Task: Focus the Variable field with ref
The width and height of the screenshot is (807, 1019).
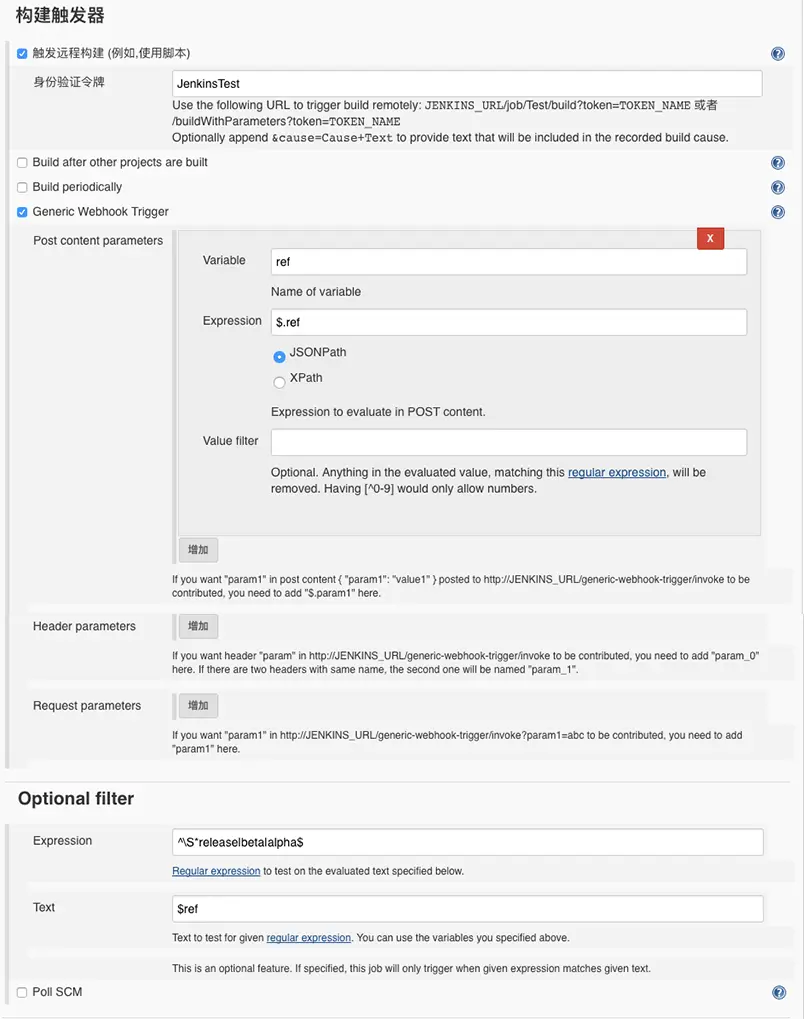Action: click(509, 262)
